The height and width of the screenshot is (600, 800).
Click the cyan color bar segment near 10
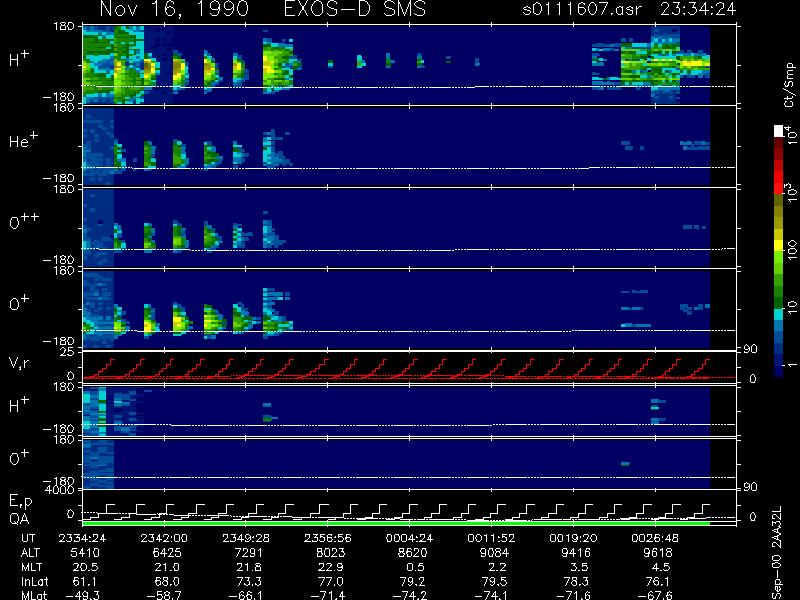point(779,315)
